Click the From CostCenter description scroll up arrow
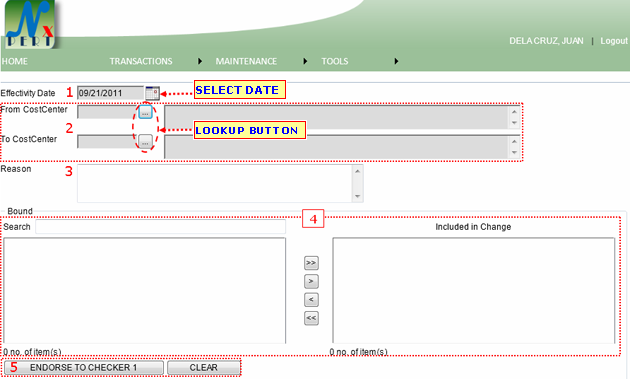Screen dimensions: 630x379 (x=514, y=112)
